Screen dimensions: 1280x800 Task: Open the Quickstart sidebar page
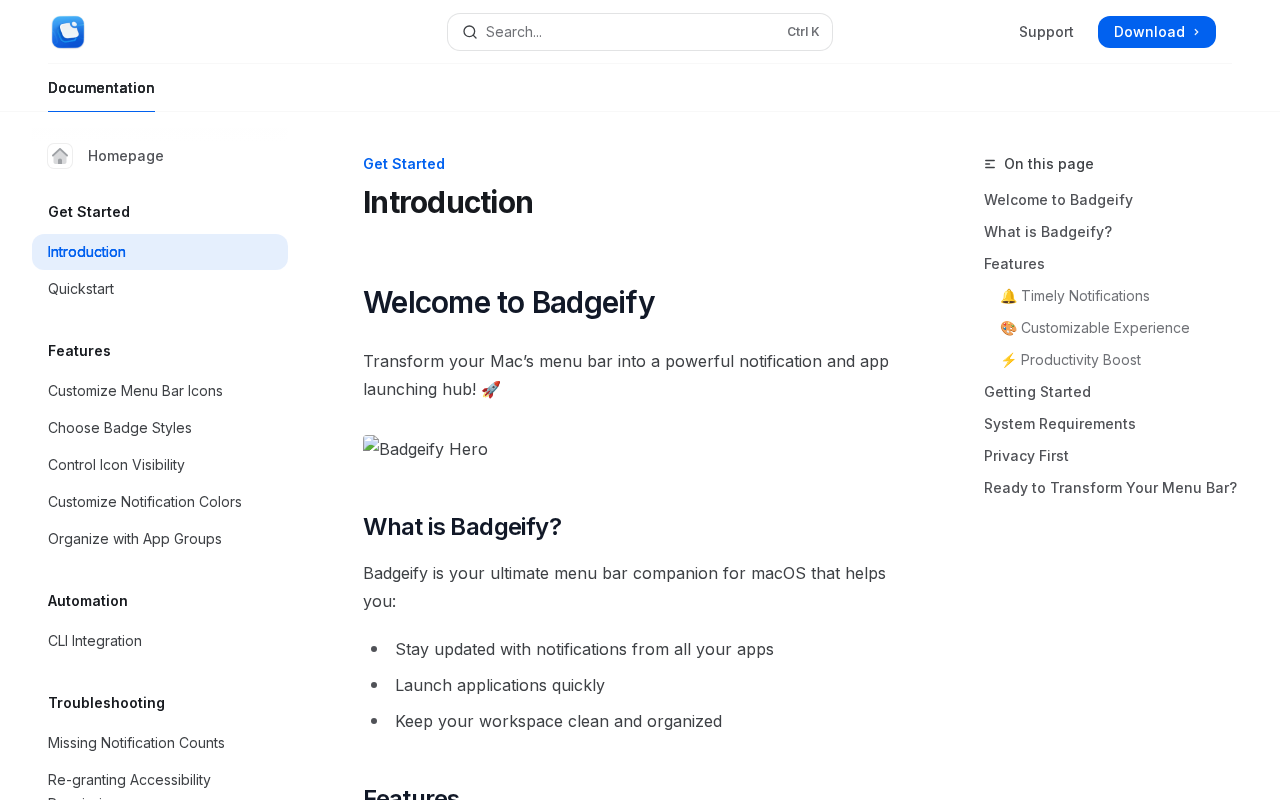tap(81, 289)
